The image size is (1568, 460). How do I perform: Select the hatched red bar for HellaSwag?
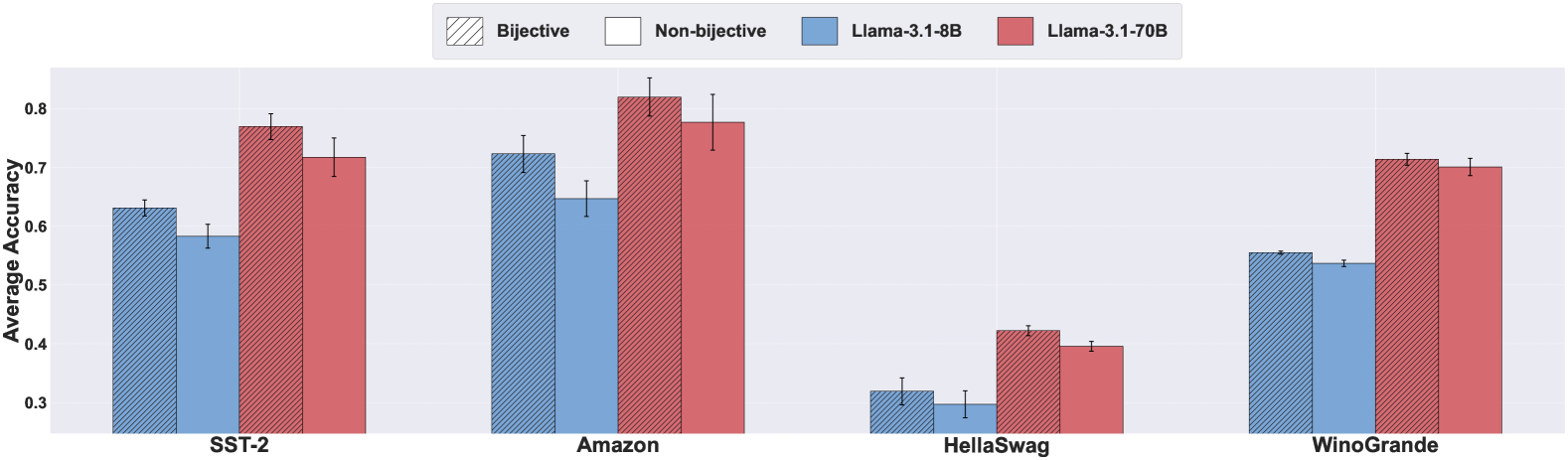(1027, 382)
